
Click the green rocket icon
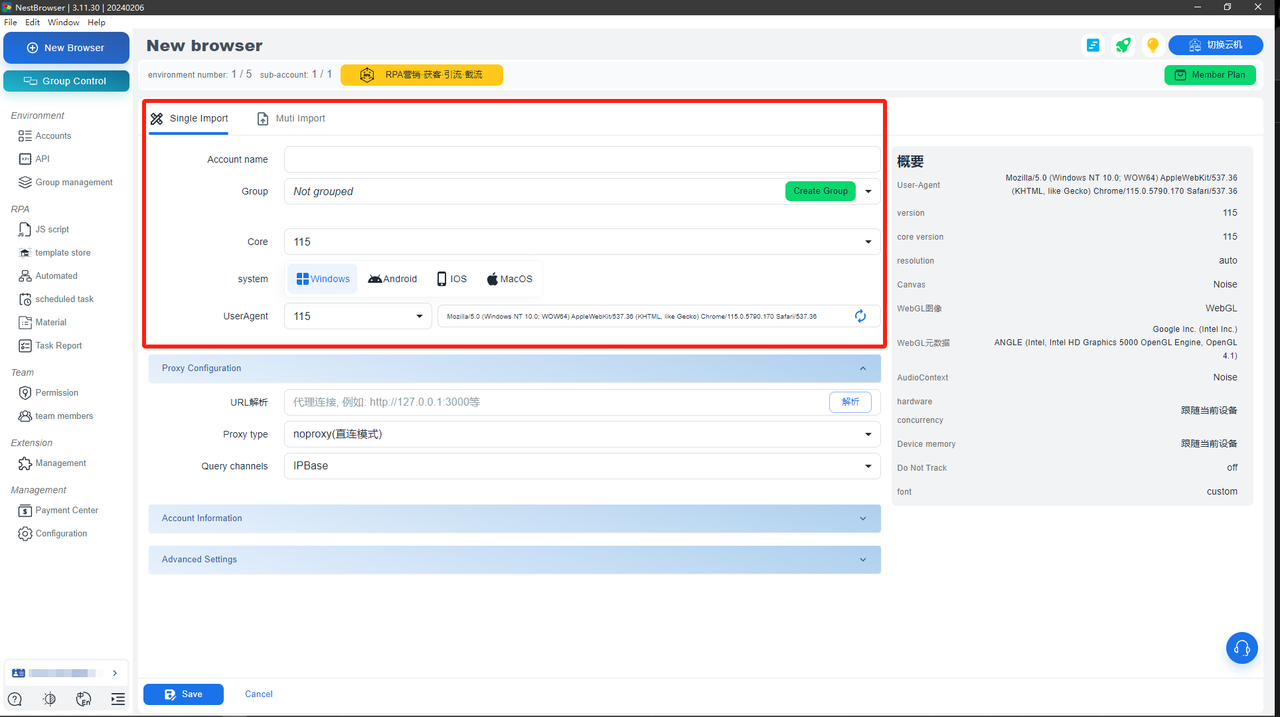coord(1123,46)
